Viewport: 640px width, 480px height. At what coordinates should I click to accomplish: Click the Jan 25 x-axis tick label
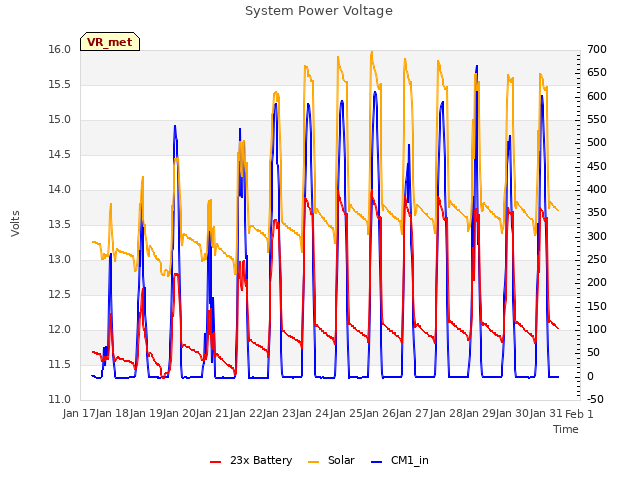coord(346,413)
